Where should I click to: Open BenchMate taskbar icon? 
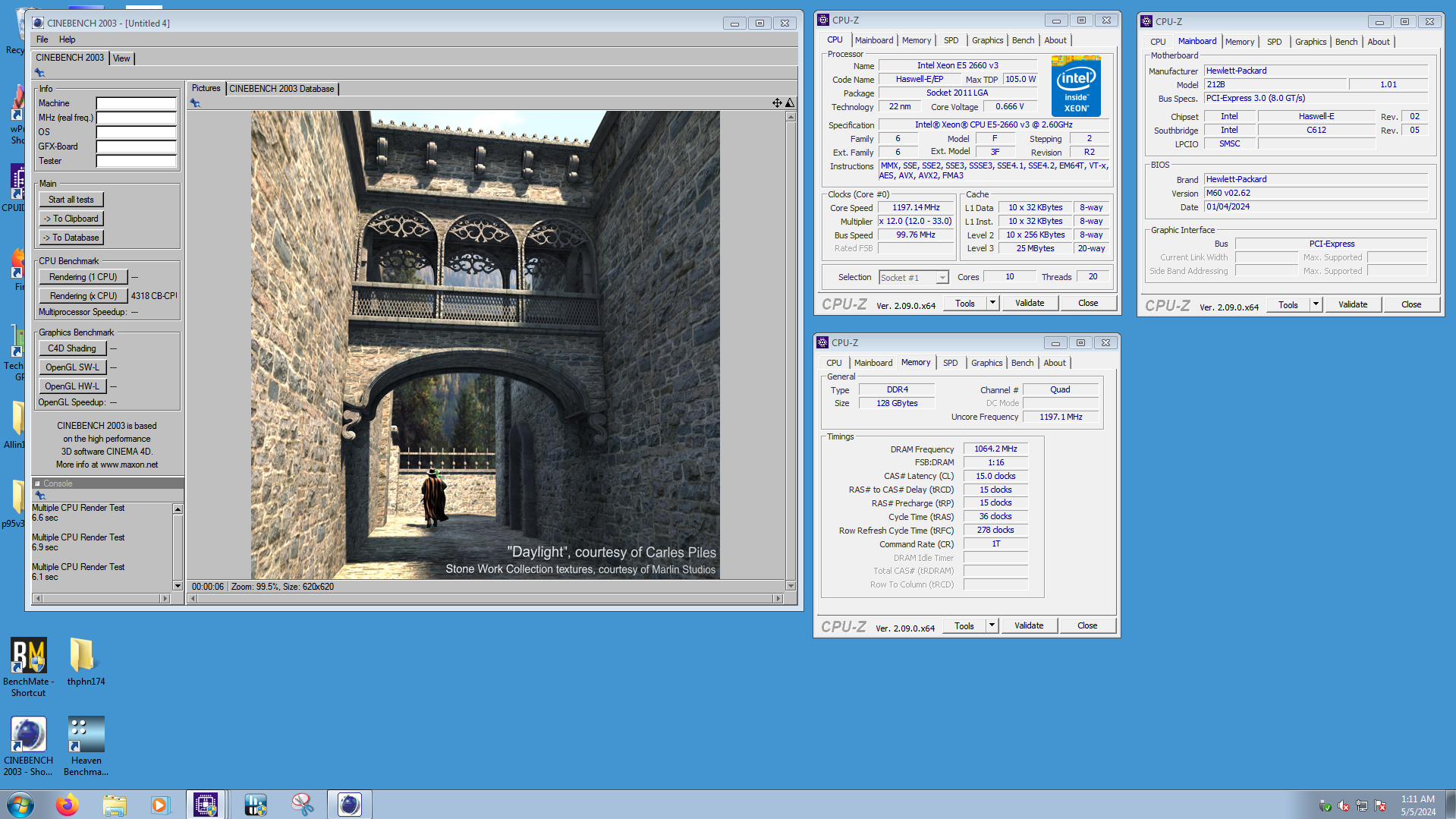256,805
